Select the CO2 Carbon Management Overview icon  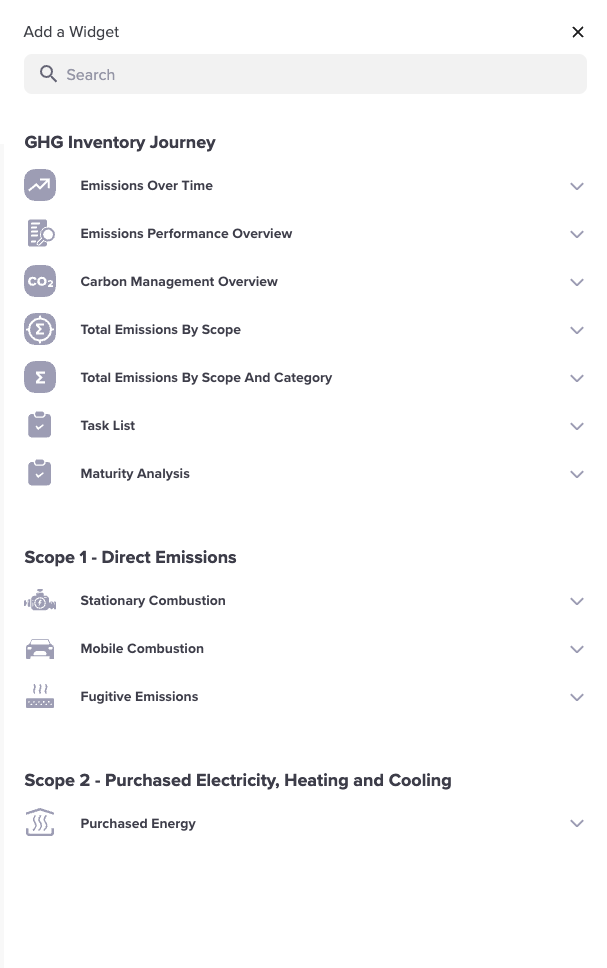click(x=40, y=281)
